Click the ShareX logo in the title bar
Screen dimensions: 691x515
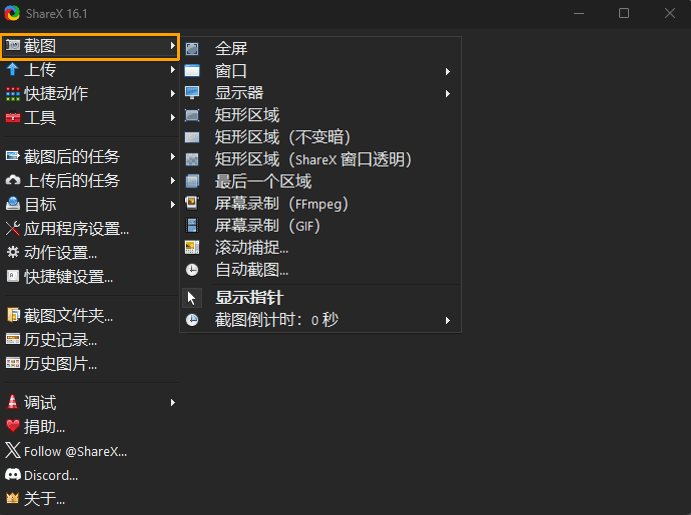[x=12, y=13]
